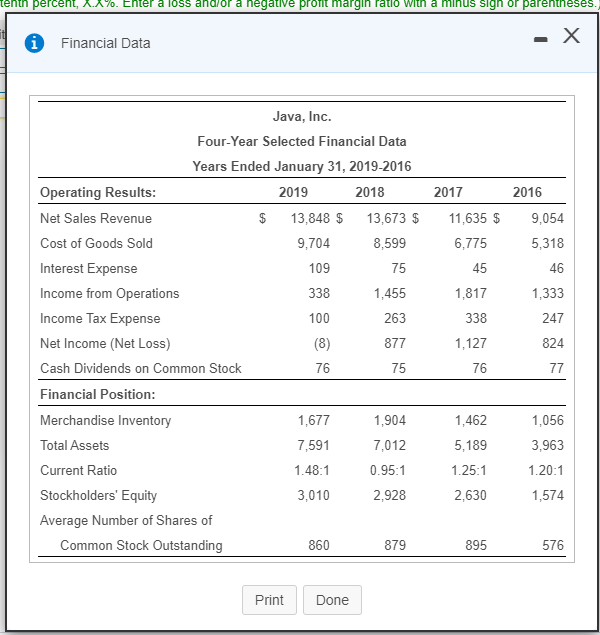This screenshot has height=635, width=600.
Task: Select Net Sales Revenue value 13,673
Action: [386, 218]
